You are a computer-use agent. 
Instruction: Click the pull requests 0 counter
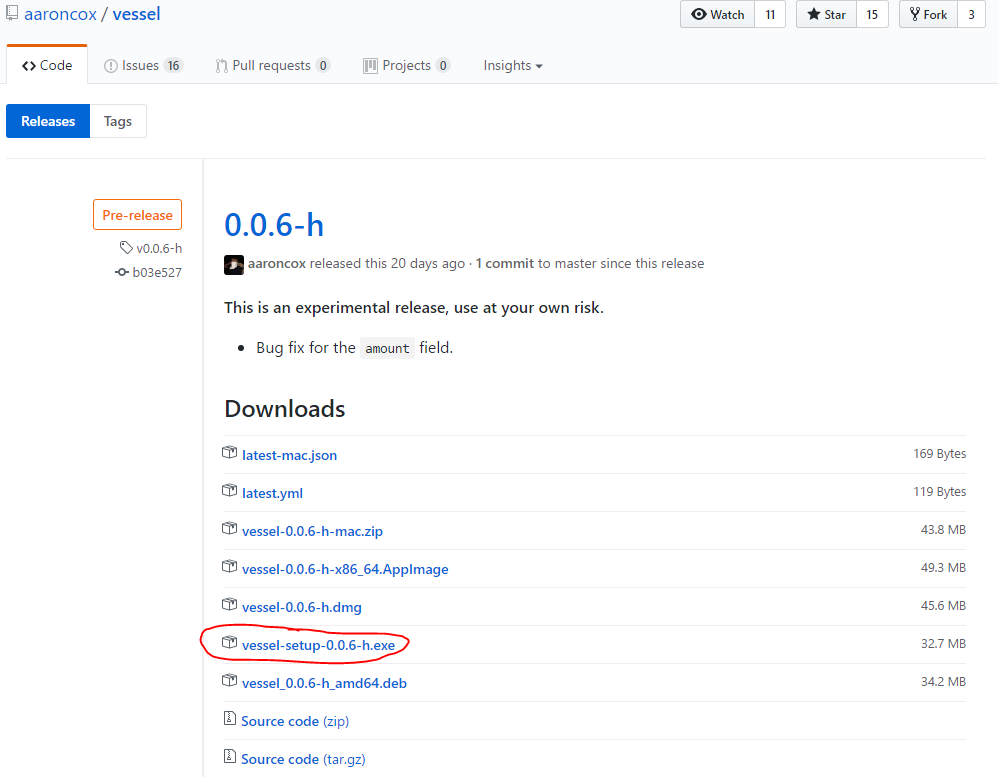click(x=323, y=66)
